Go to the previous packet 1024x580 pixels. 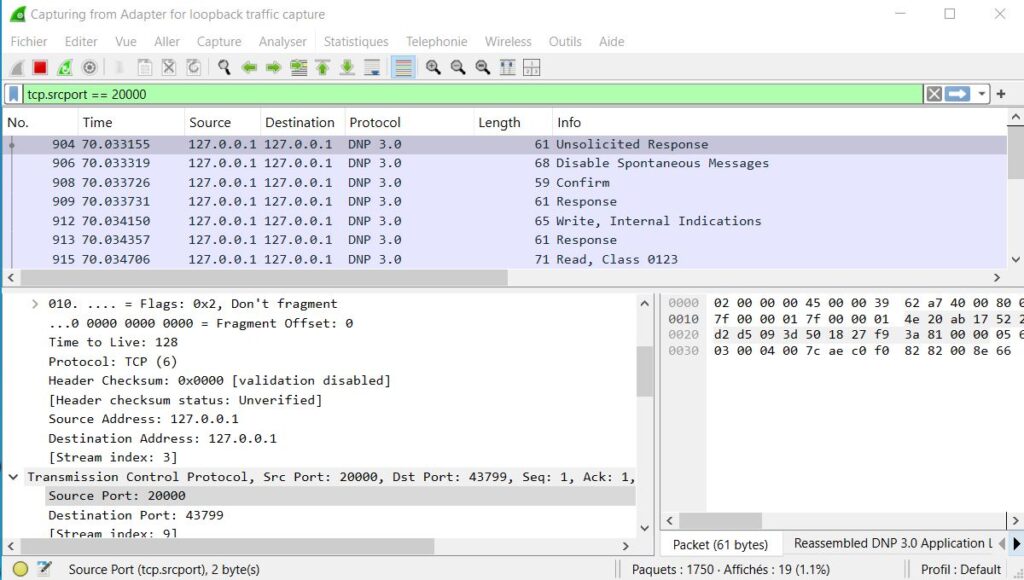pos(249,67)
